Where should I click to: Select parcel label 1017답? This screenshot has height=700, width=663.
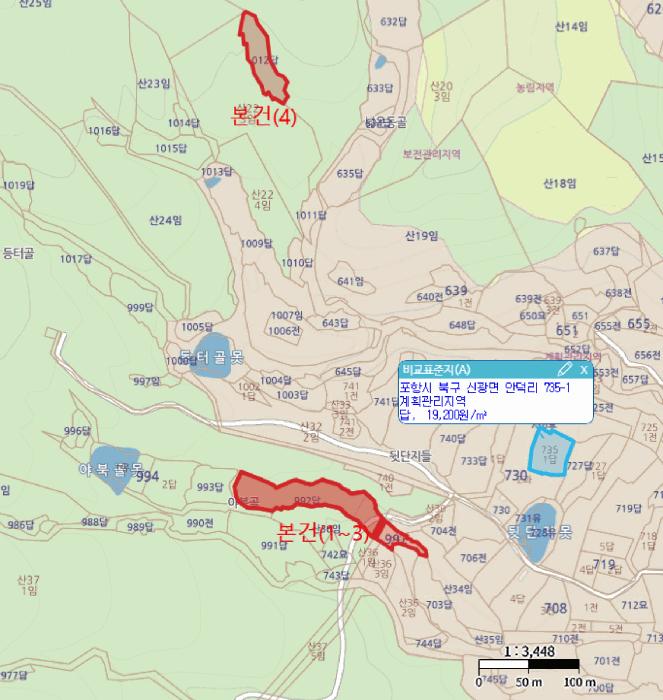(x=76, y=259)
